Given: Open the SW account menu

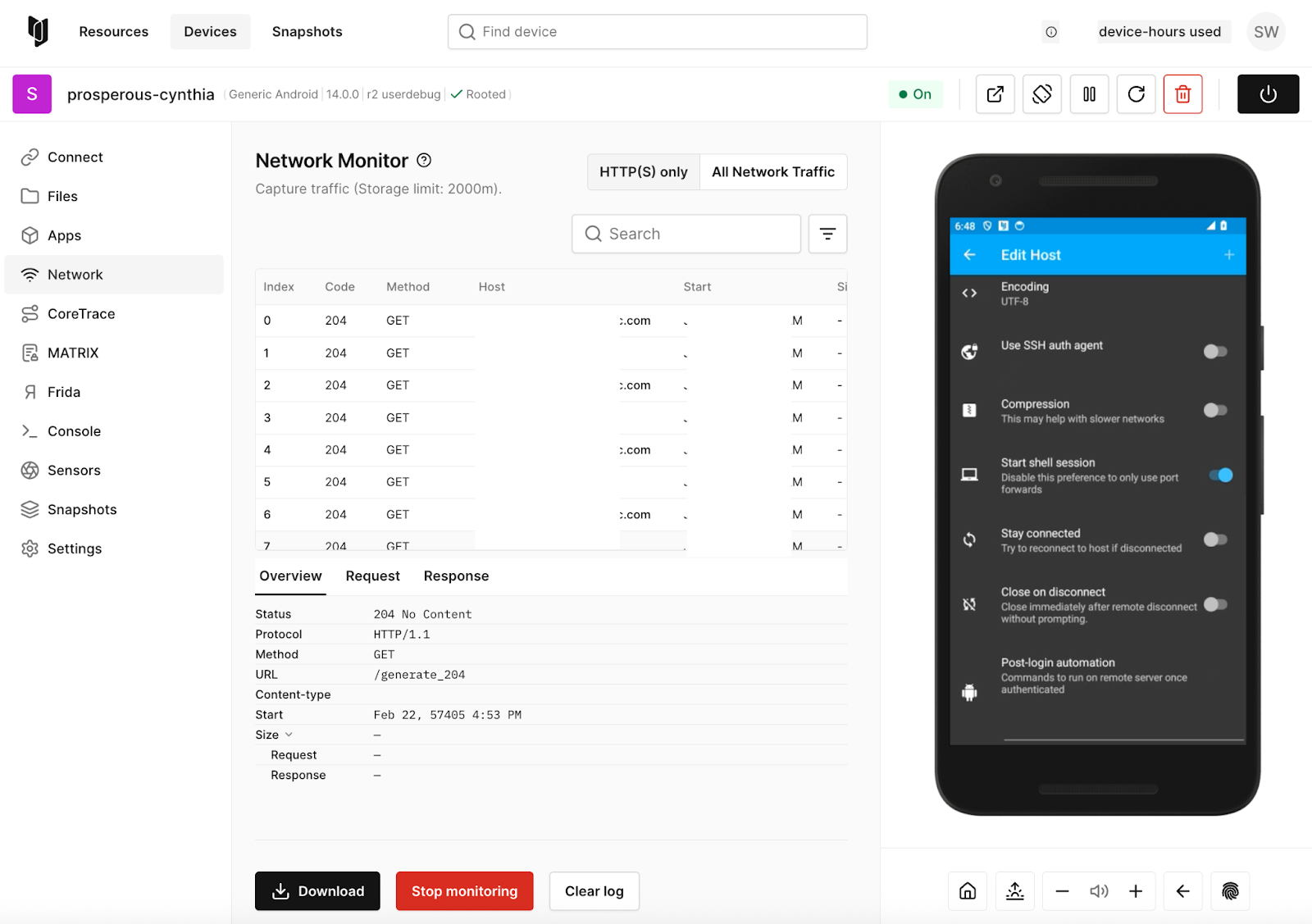Looking at the screenshot, I should 1265,31.
